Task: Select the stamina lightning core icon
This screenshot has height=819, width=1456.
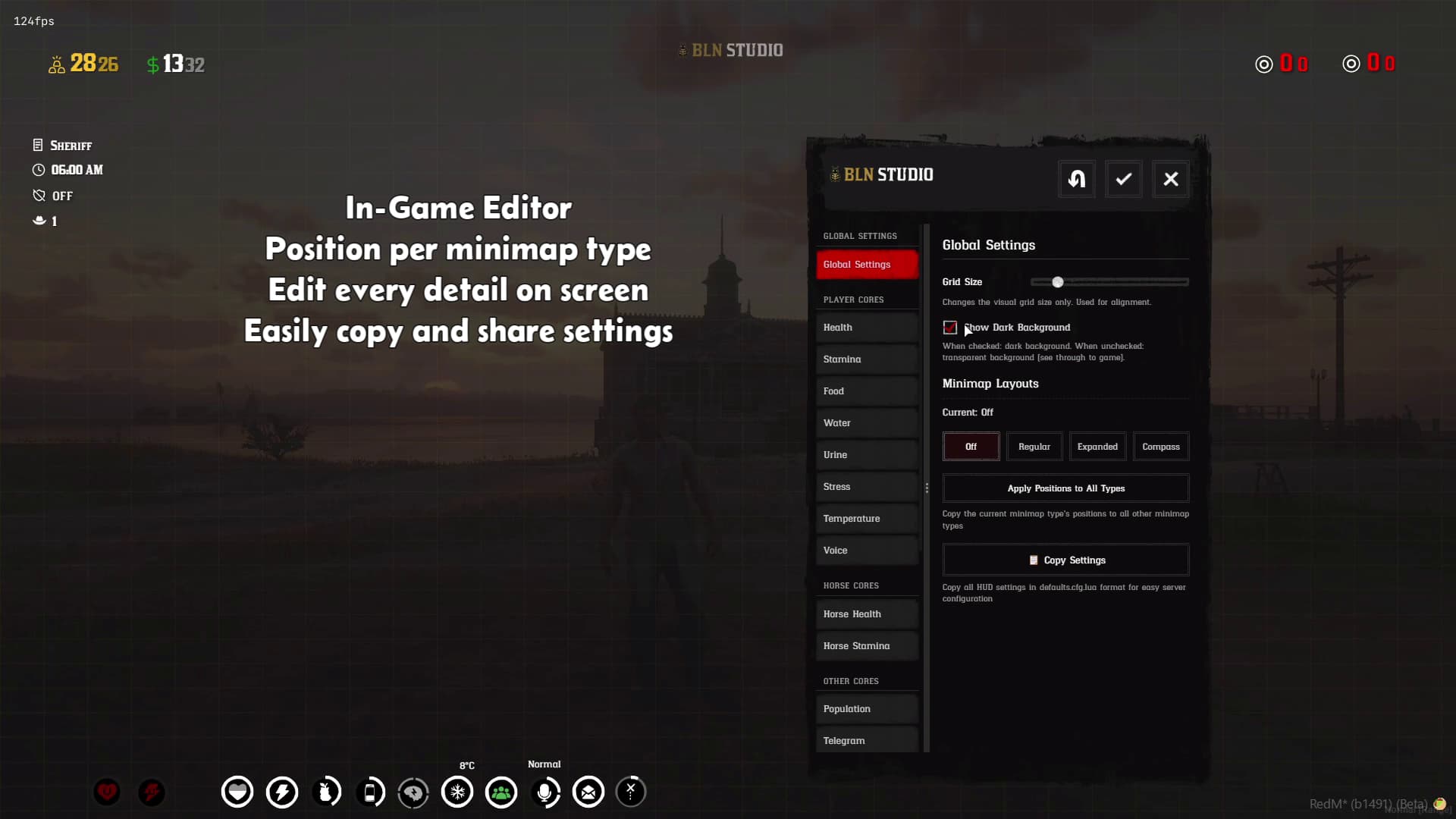Action: (282, 792)
